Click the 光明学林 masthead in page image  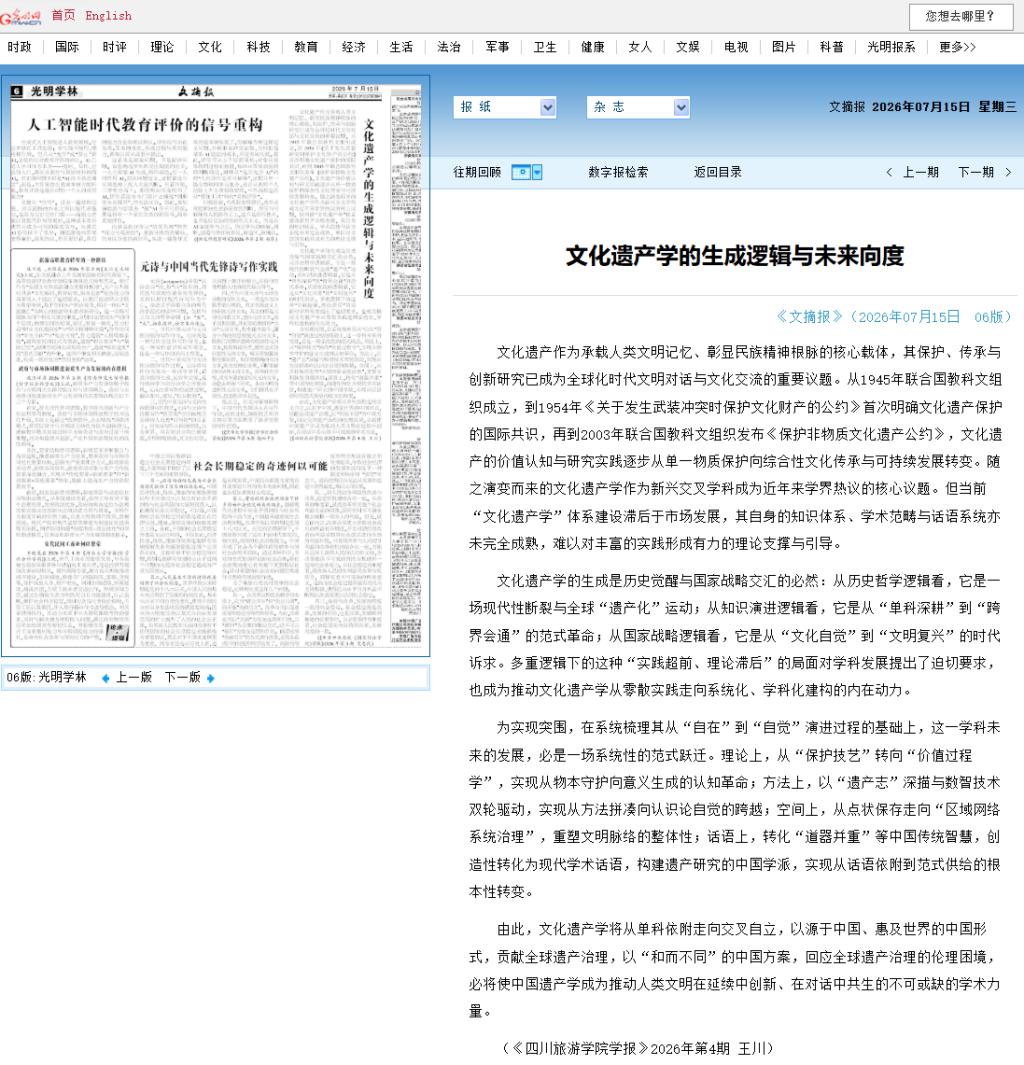point(54,91)
